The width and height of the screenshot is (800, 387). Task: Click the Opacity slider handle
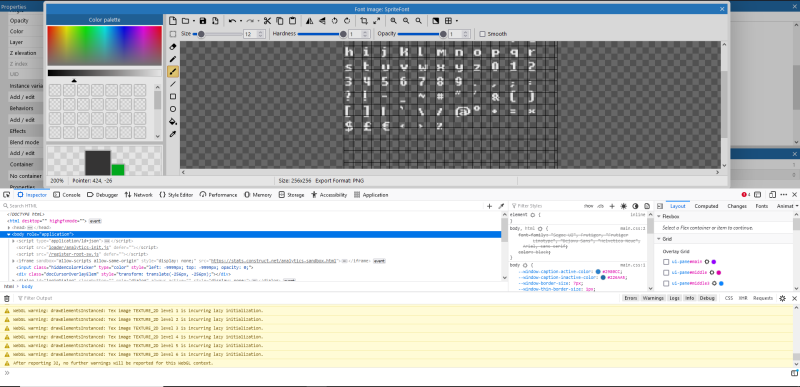point(443,34)
